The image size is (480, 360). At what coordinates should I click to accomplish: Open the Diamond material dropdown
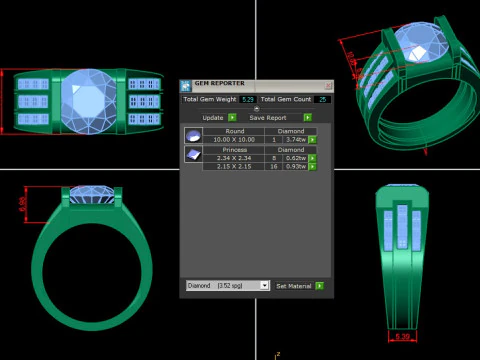227,286
